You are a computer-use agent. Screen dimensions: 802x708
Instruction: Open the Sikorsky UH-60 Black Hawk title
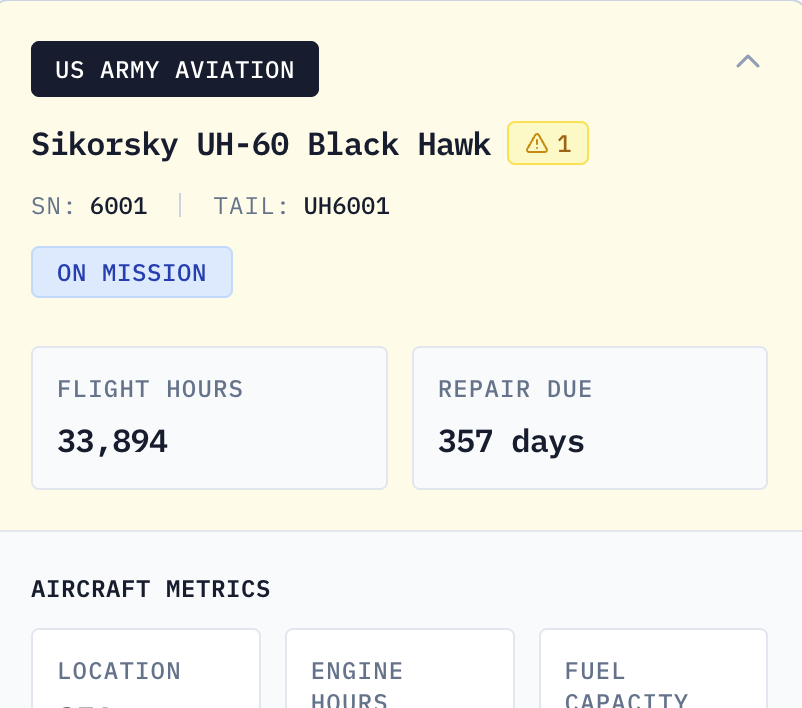[261, 144]
